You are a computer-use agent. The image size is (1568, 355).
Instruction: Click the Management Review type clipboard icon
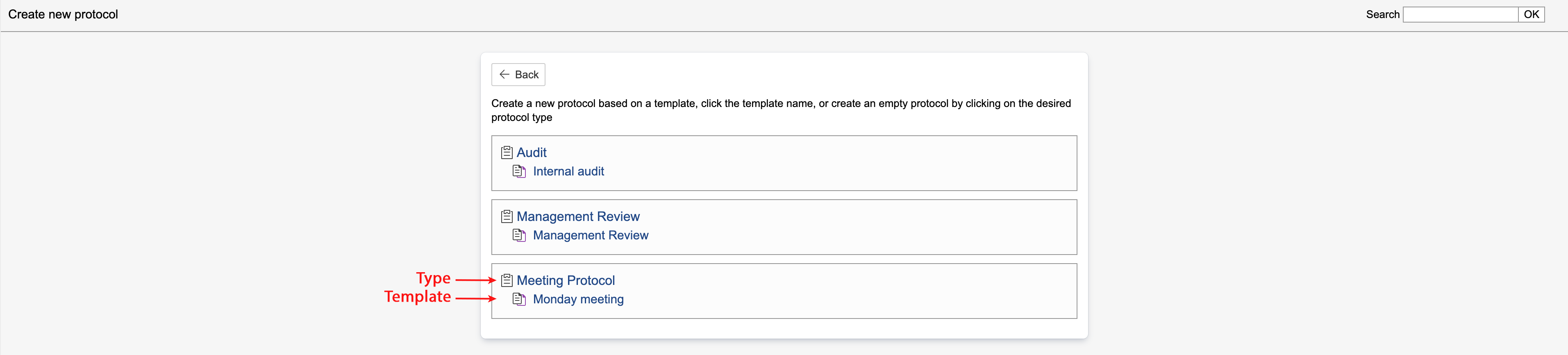(507, 216)
